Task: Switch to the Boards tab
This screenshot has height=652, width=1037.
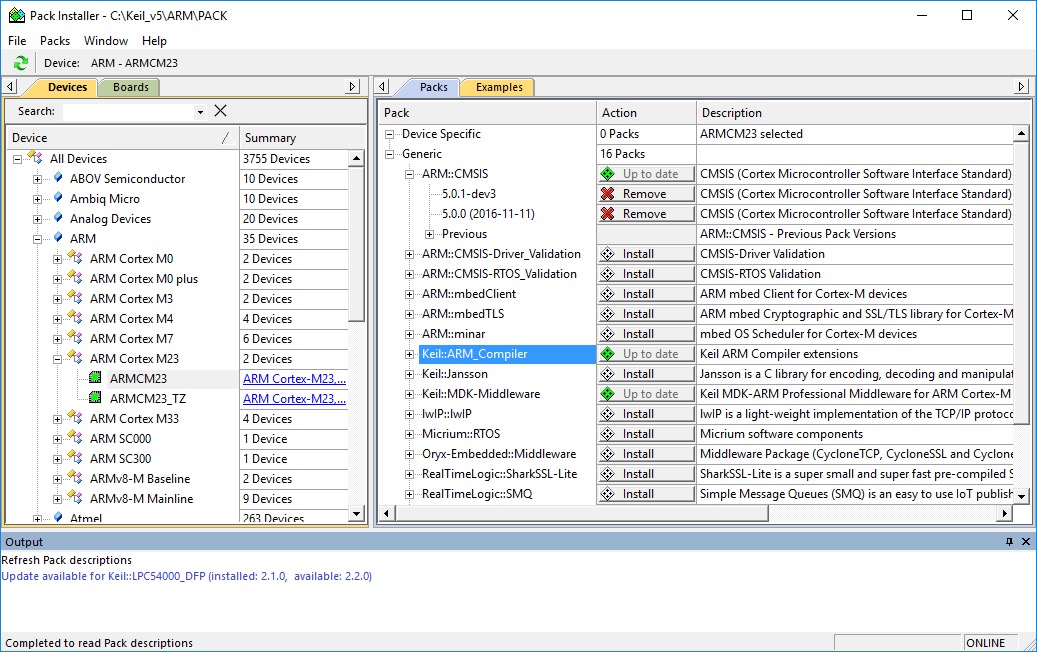Action: pyautogui.click(x=130, y=87)
